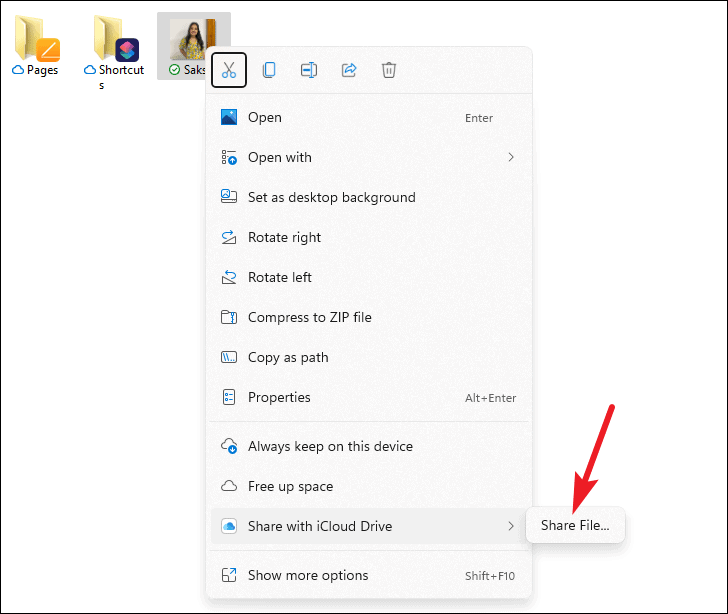
Task: Select Copy as path entry
Action: click(369, 357)
